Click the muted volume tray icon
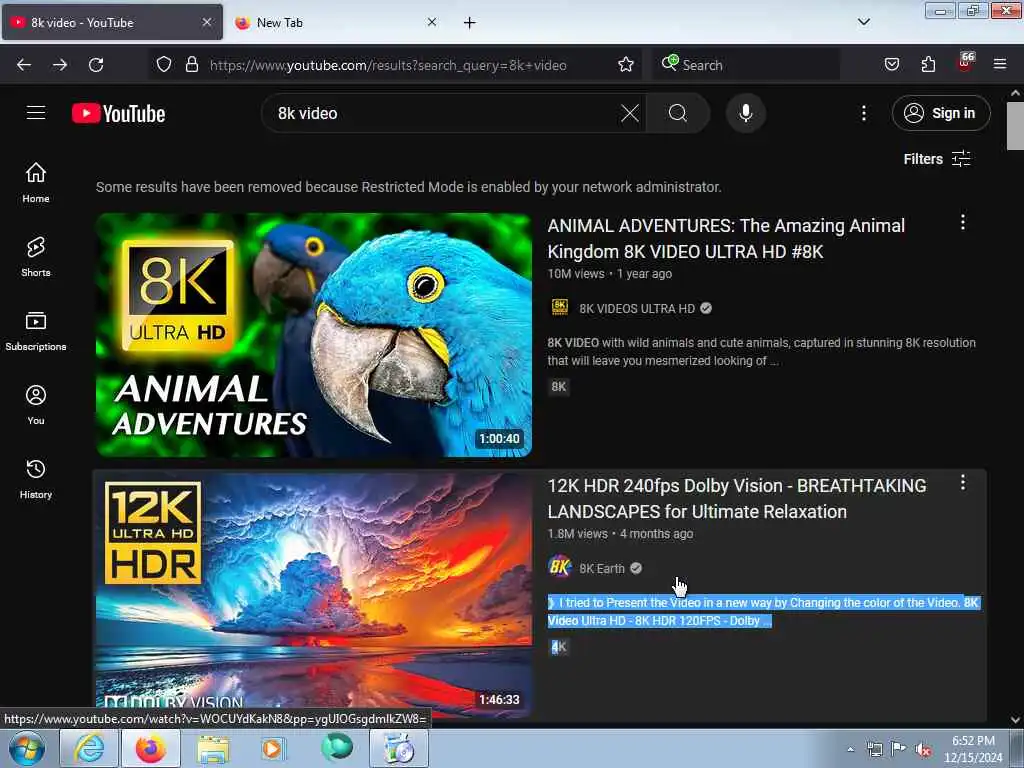This screenshot has width=1024, height=768. [x=923, y=750]
